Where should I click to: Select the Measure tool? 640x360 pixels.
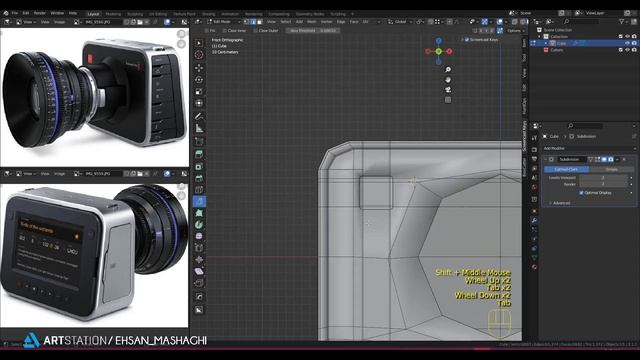click(x=199, y=129)
